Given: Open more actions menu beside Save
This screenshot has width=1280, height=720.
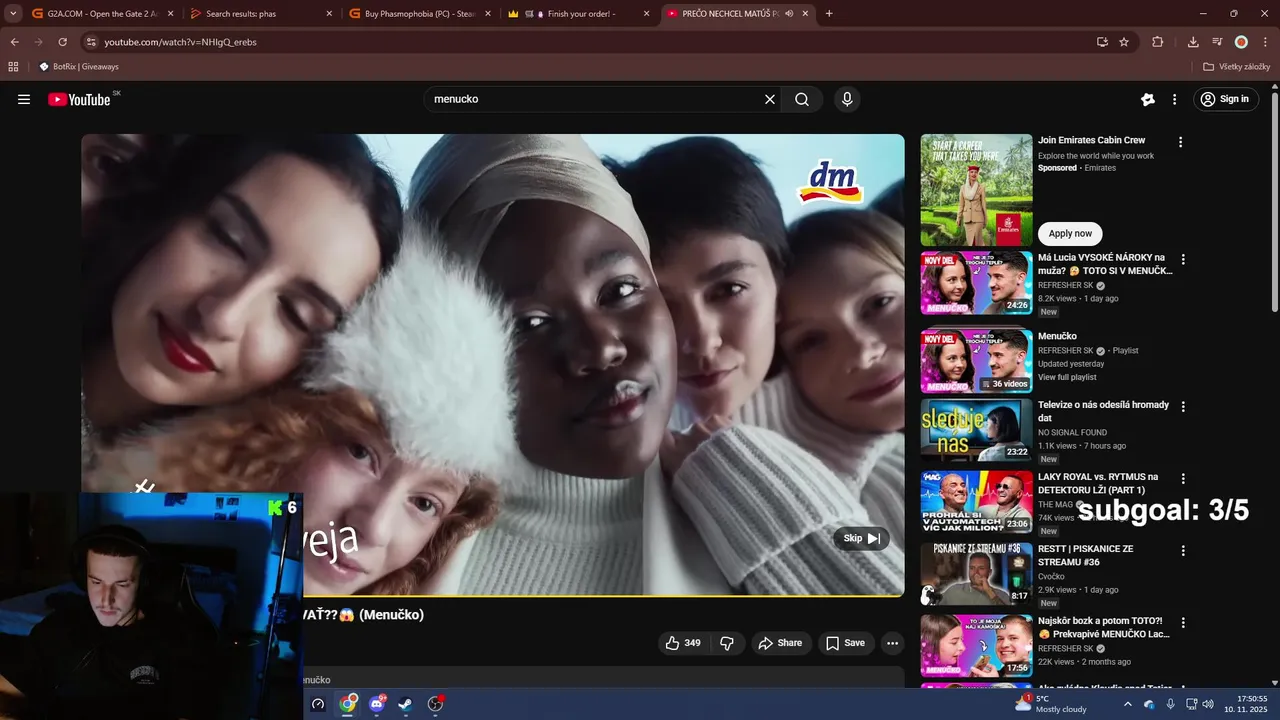Looking at the screenshot, I should click(x=893, y=643).
